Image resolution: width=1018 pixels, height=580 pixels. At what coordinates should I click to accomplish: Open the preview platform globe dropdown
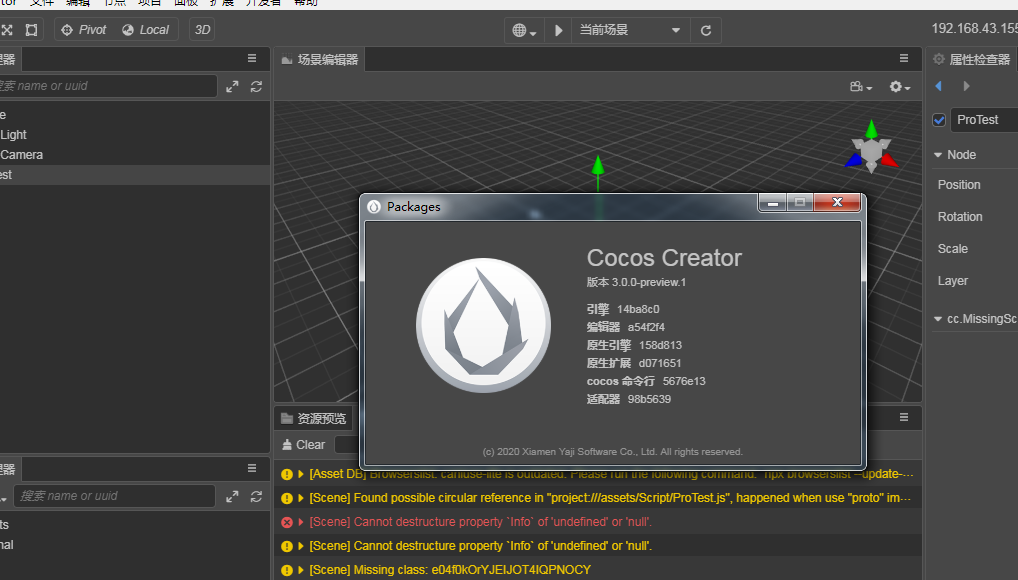tap(523, 31)
